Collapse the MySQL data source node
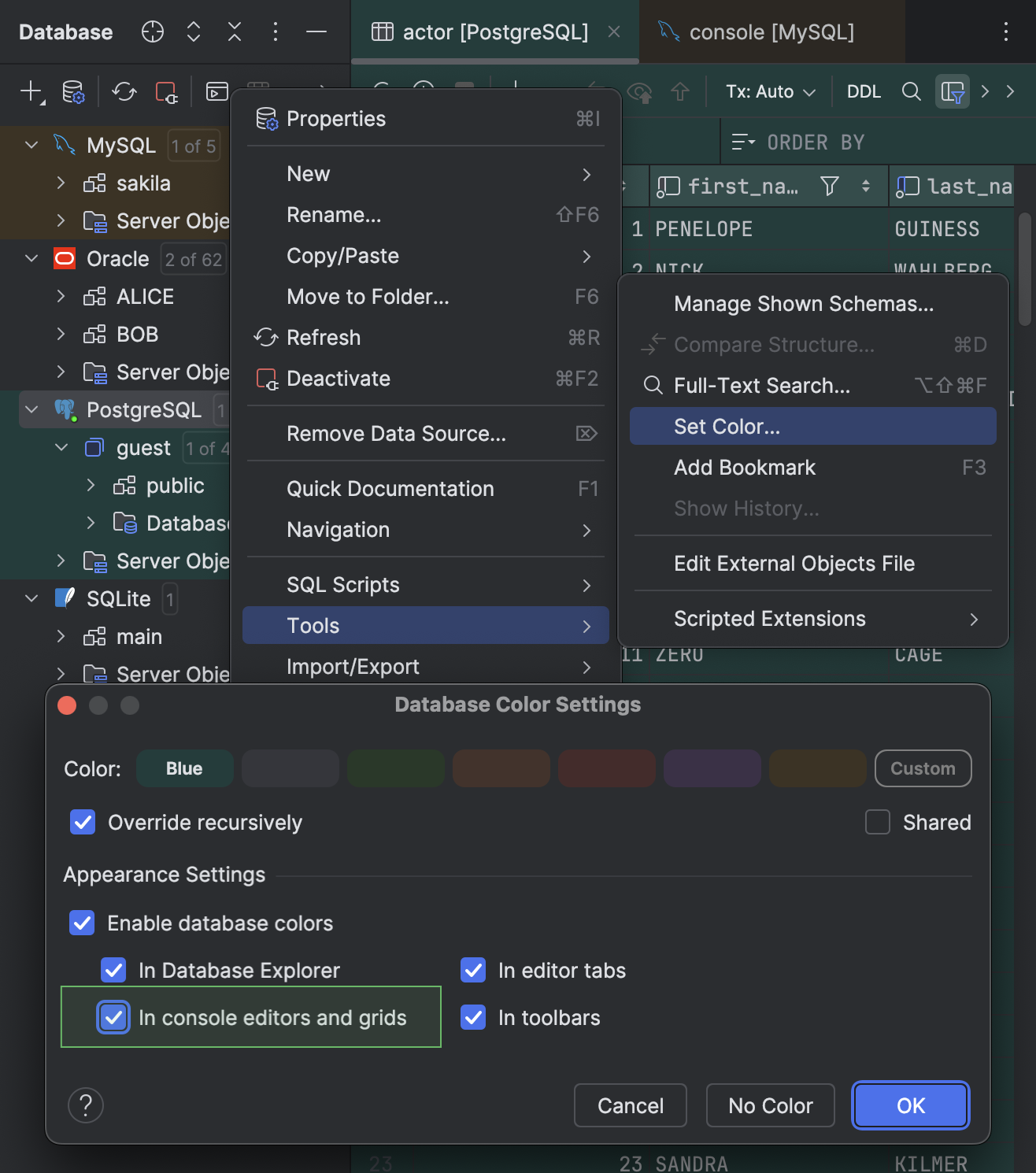 pyautogui.click(x=31, y=146)
